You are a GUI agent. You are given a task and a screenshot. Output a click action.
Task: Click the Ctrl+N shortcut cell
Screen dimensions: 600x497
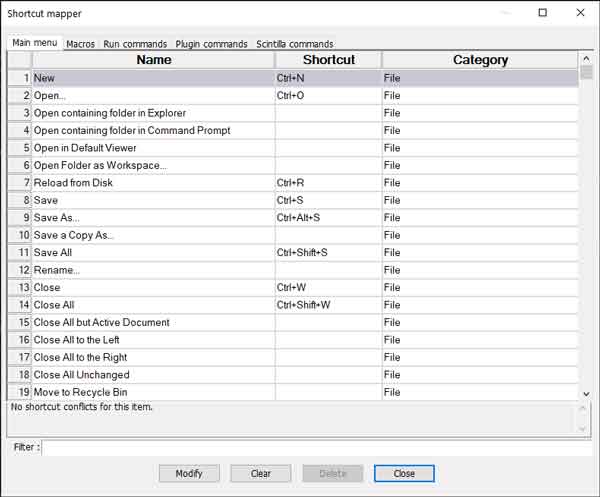click(x=328, y=78)
